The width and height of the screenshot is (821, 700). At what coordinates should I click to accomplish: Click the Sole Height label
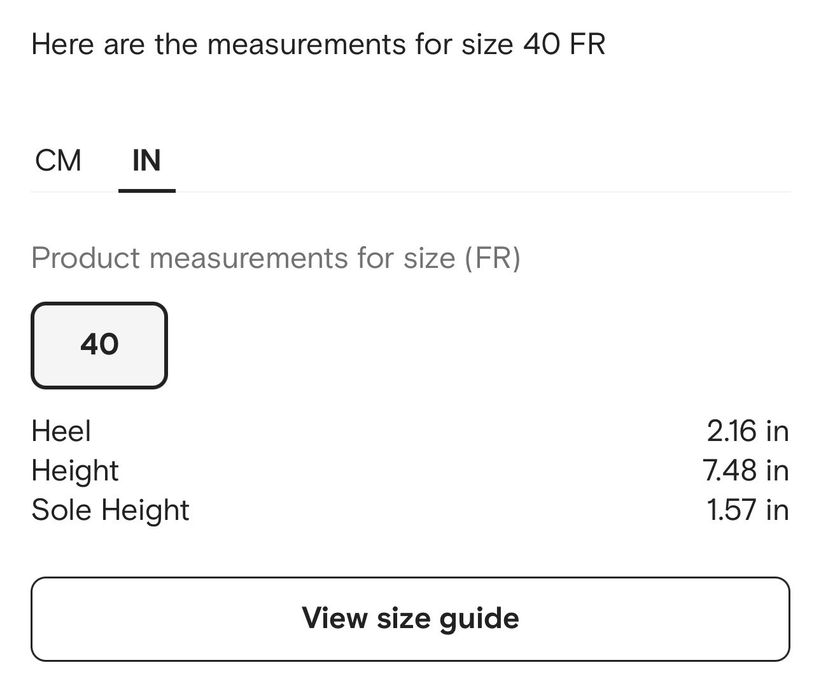[110, 510]
